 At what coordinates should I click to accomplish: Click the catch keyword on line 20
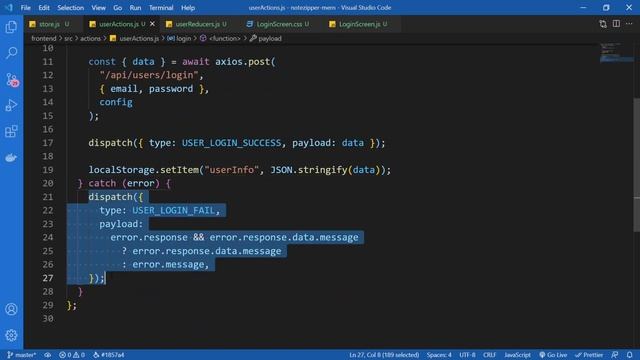[102, 183]
